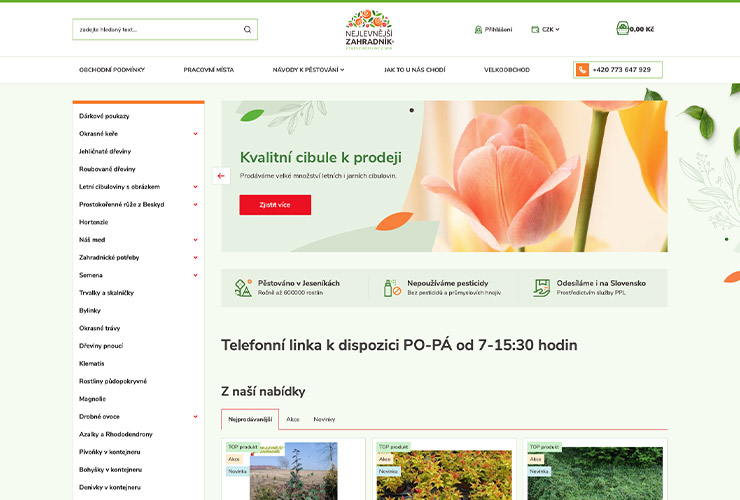Open Hortenzie category
This screenshot has height=500, width=740.
click(x=93, y=222)
